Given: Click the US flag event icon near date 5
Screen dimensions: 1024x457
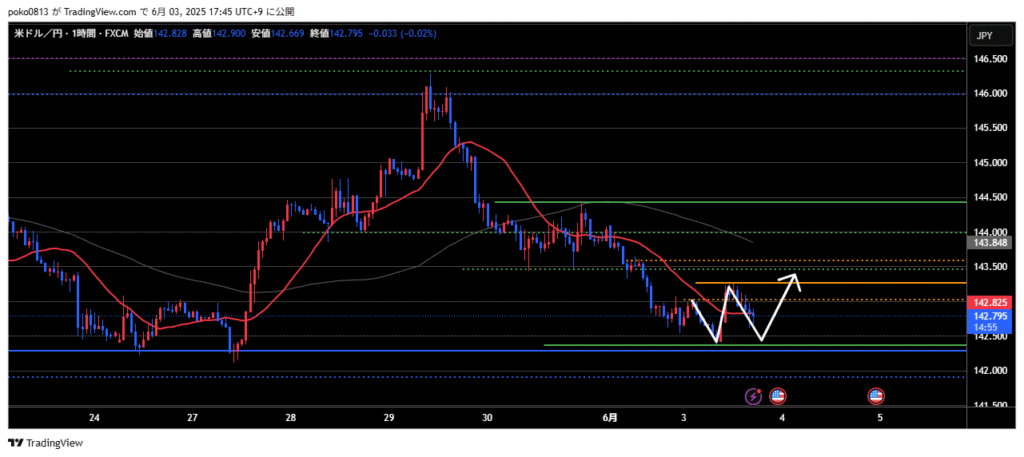Looking at the screenshot, I should click(x=876, y=397).
